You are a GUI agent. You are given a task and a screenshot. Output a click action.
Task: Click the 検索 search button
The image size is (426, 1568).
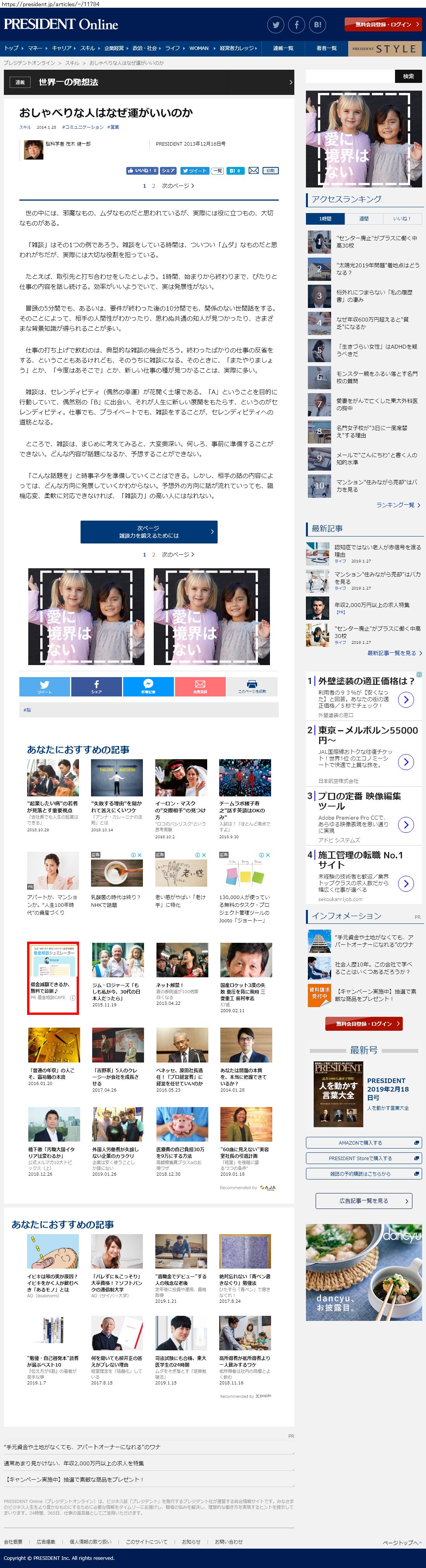click(408, 76)
